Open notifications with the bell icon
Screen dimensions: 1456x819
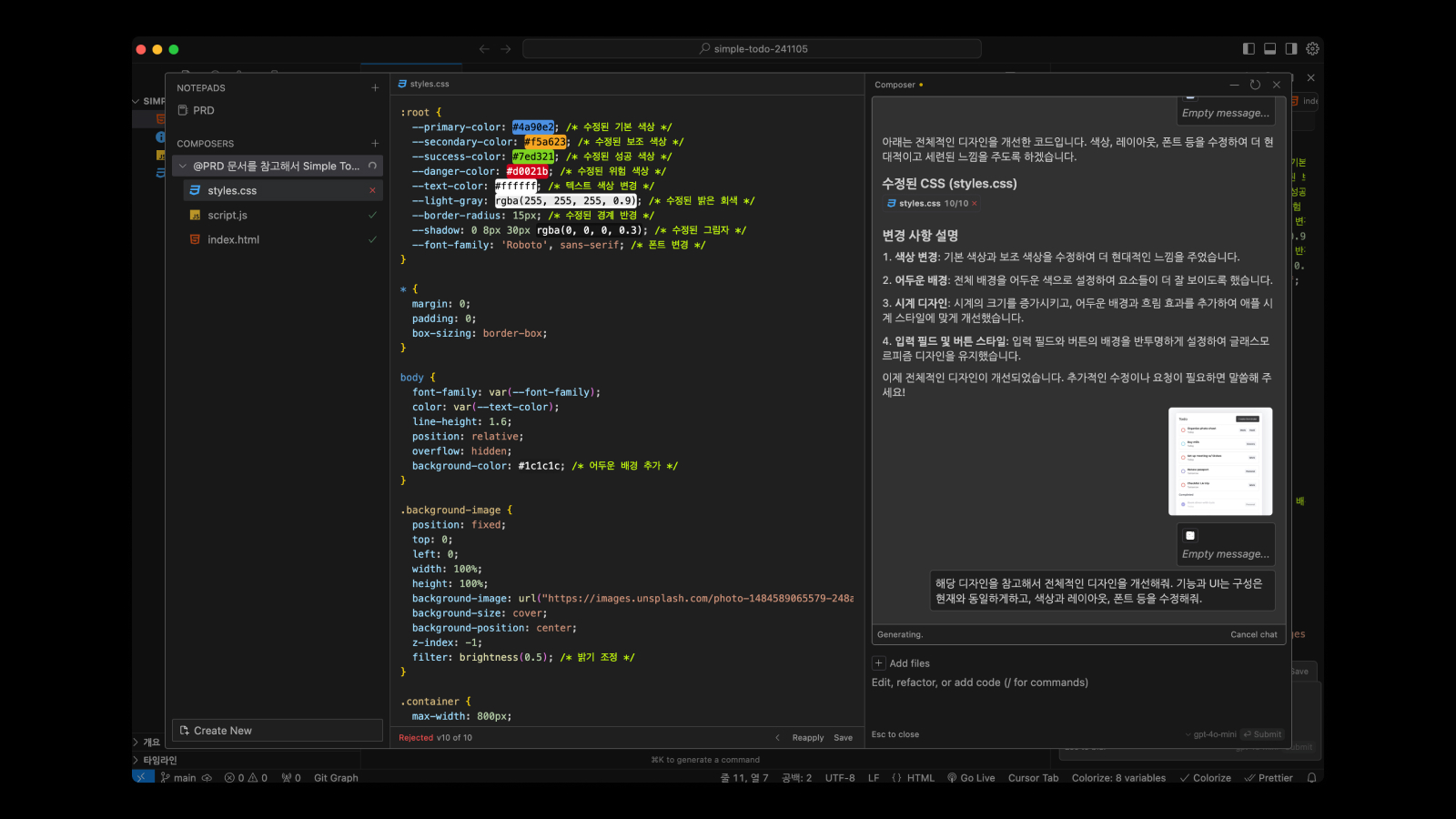pos(1311,778)
